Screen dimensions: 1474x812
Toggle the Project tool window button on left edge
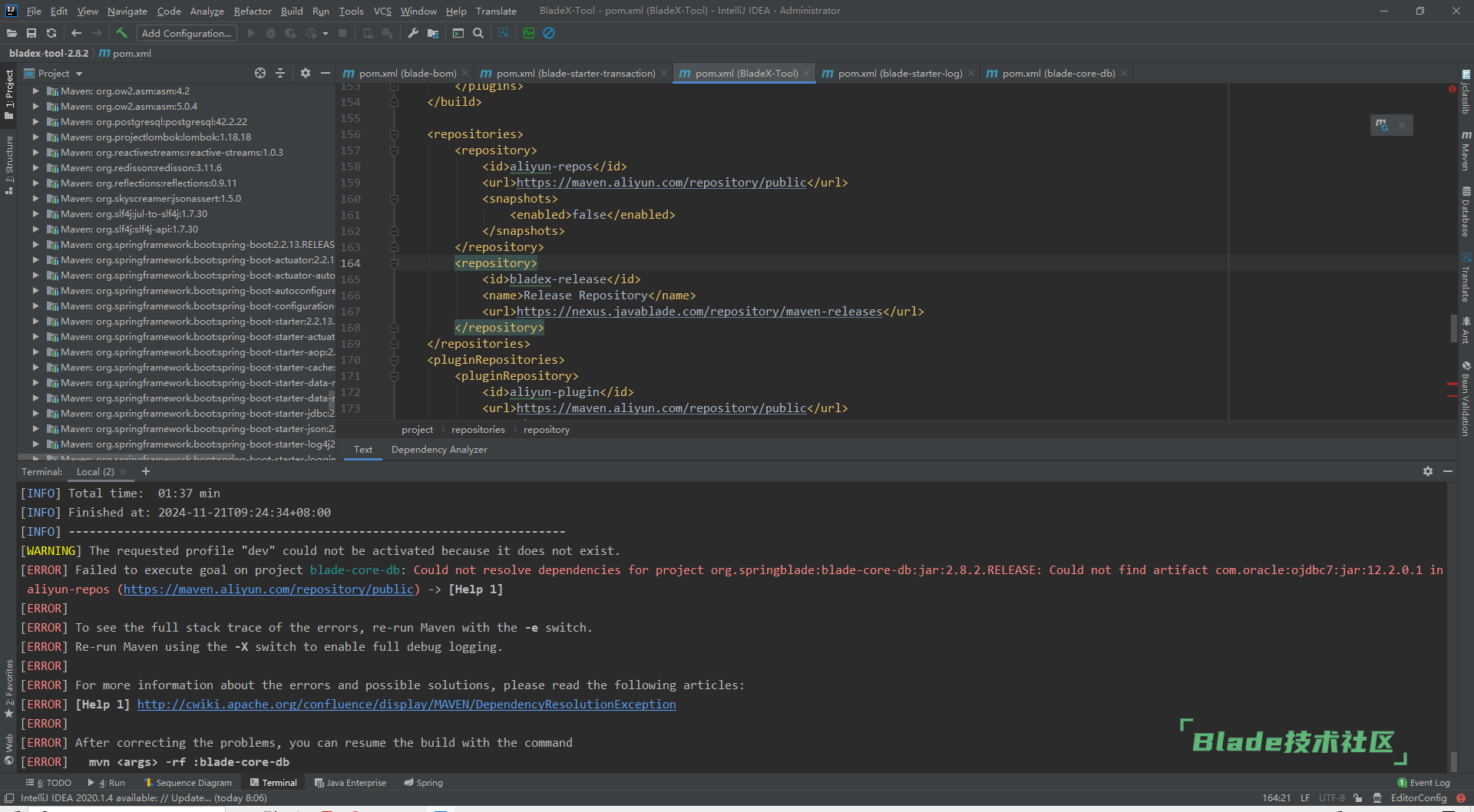(x=8, y=94)
